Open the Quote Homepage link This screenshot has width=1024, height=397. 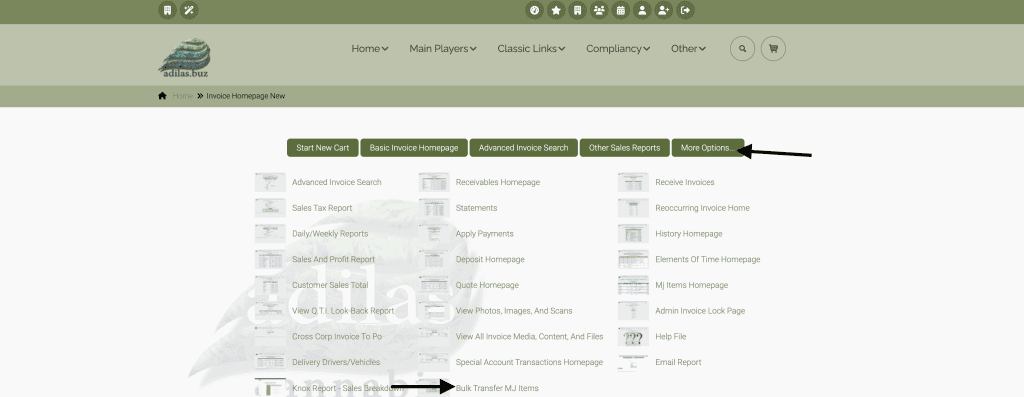[x=487, y=285]
